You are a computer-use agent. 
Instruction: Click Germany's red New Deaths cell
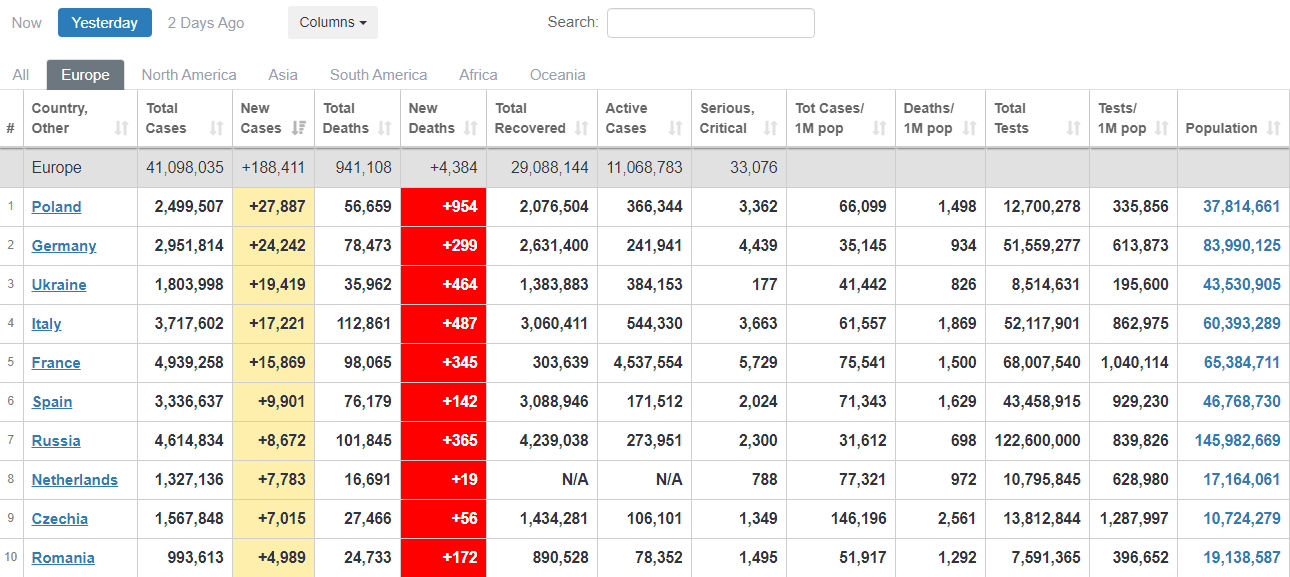(443, 246)
